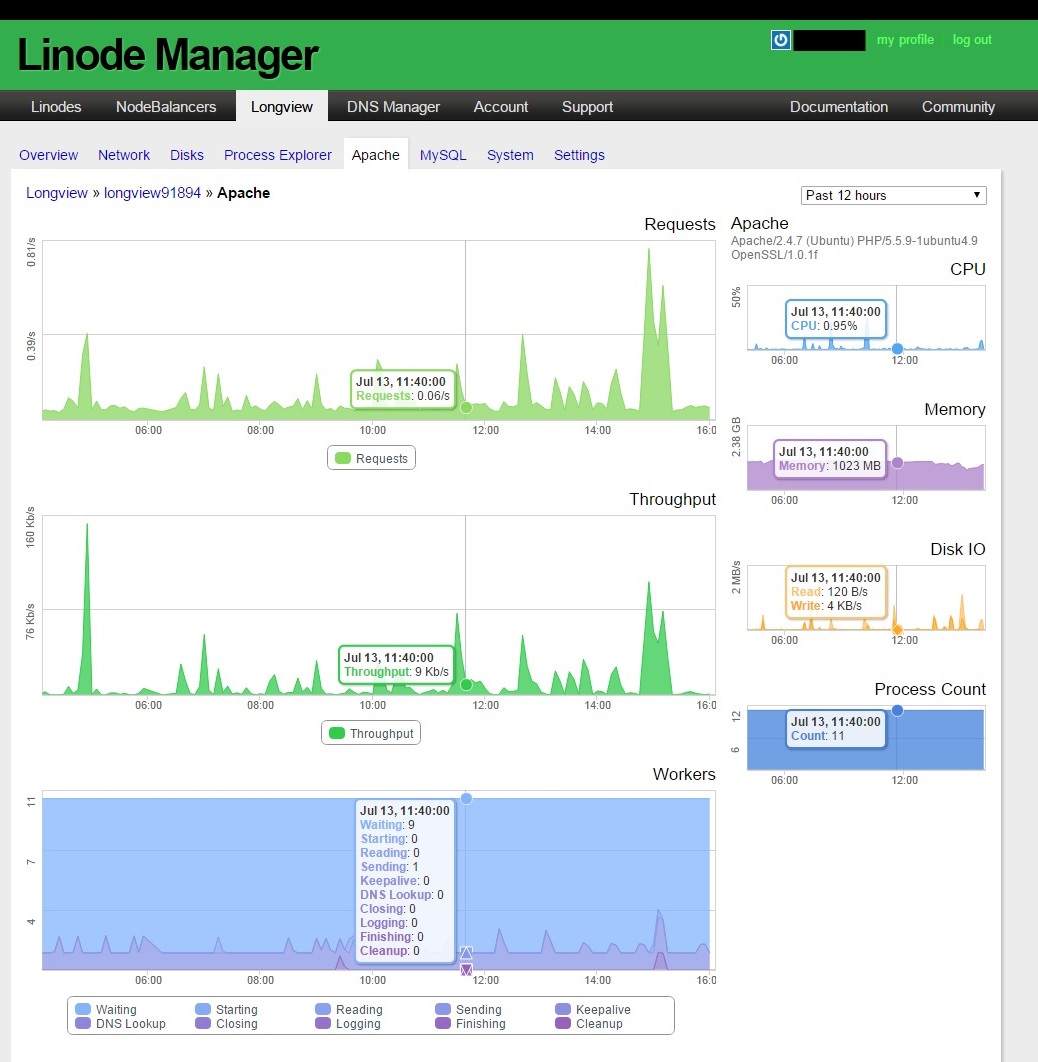Open the DNS Manager menu
Screen dimensions: 1038x1062
pos(393,106)
